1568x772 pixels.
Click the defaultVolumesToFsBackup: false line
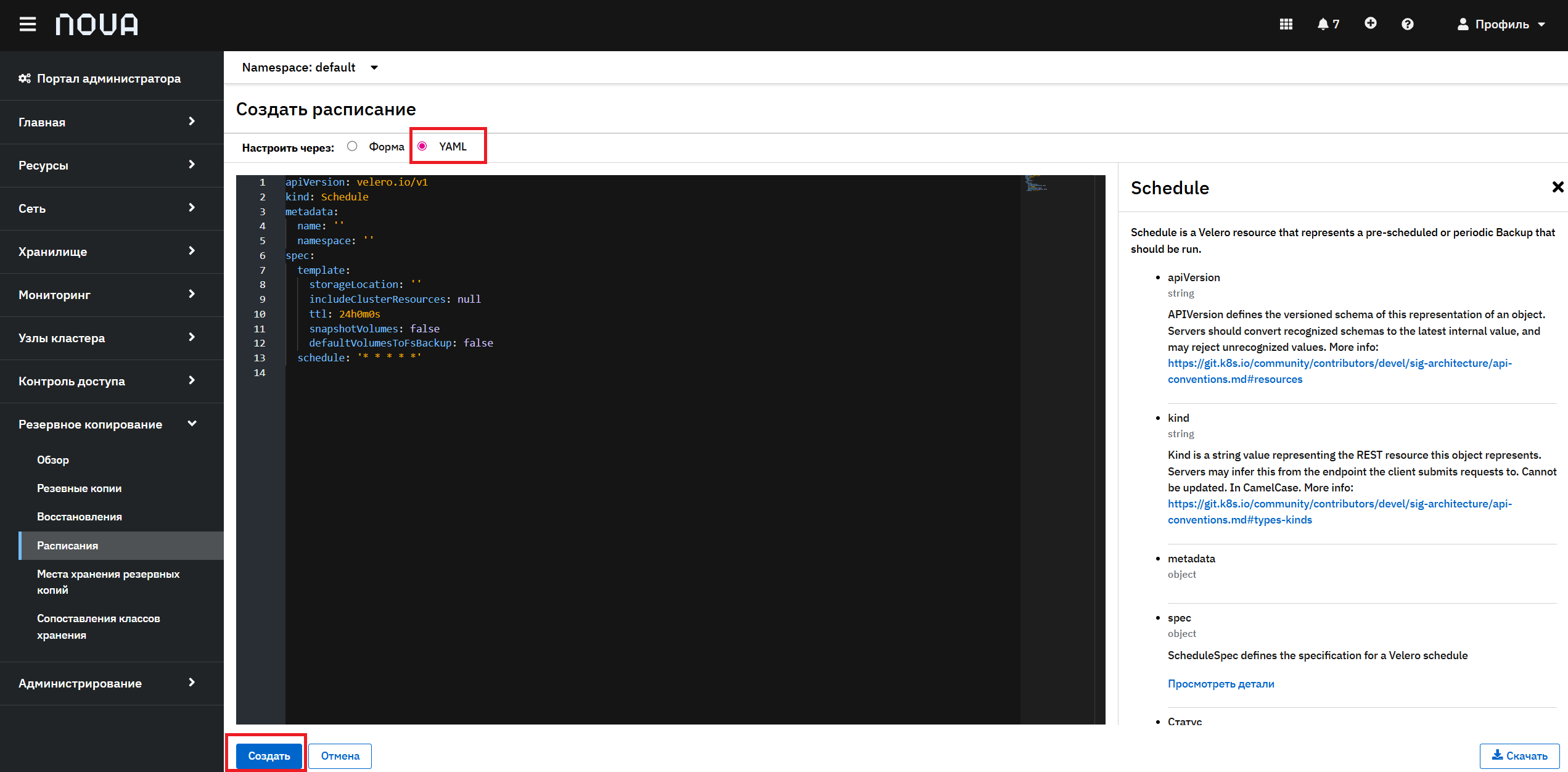(x=401, y=343)
